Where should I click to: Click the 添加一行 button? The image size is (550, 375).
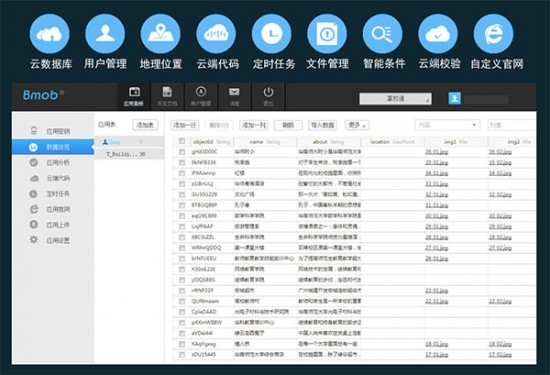[x=185, y=125]
